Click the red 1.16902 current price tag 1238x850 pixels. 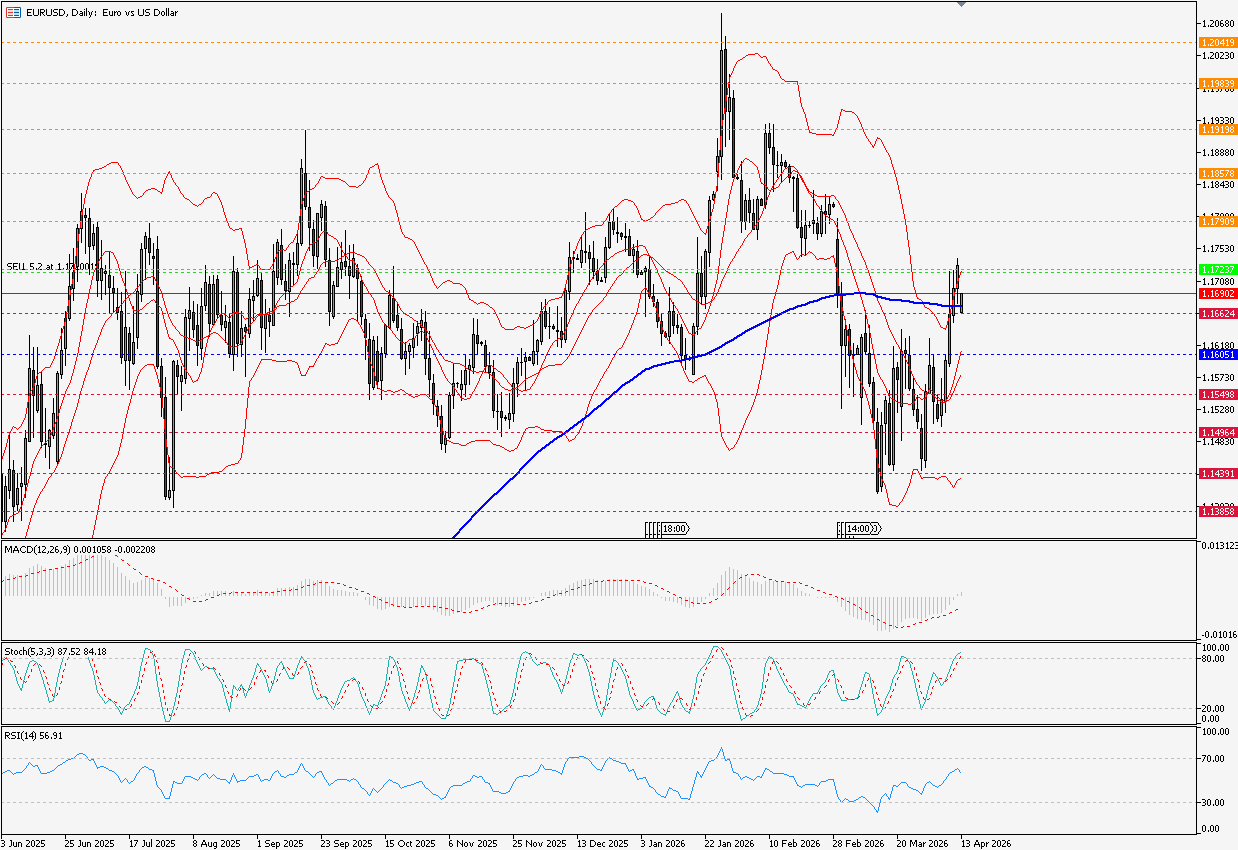tap(1217, 294)
